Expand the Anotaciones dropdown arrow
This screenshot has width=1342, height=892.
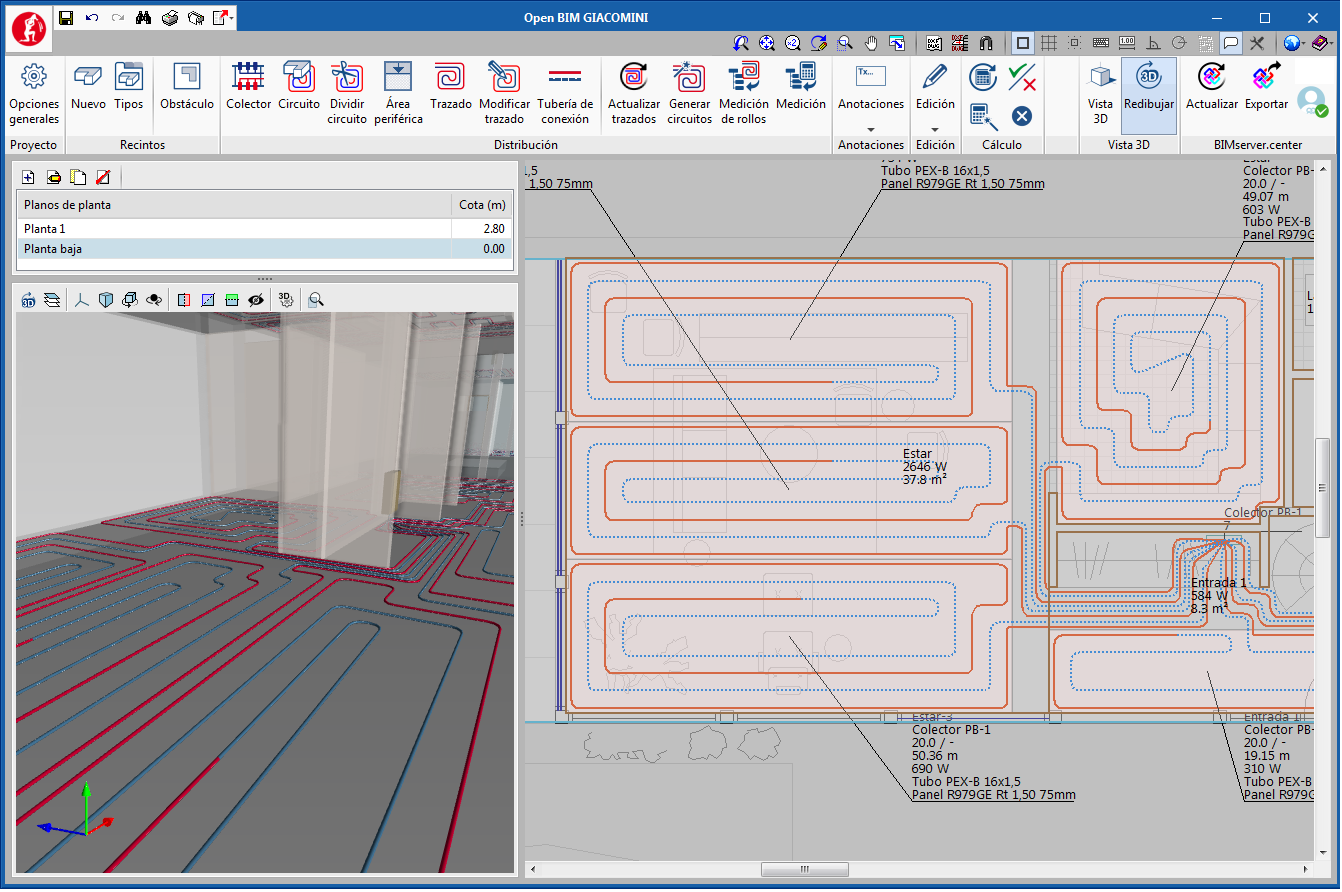870,129
